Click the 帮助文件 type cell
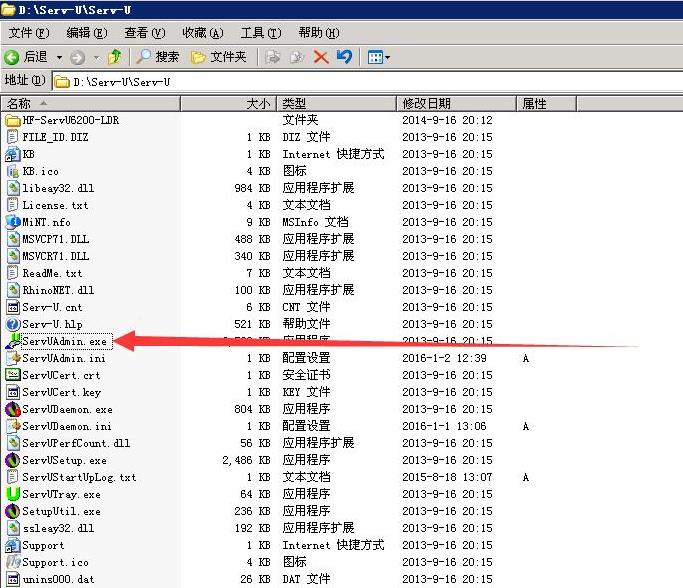The height and width of the screenshot is (588, 683). click(306, 324)
